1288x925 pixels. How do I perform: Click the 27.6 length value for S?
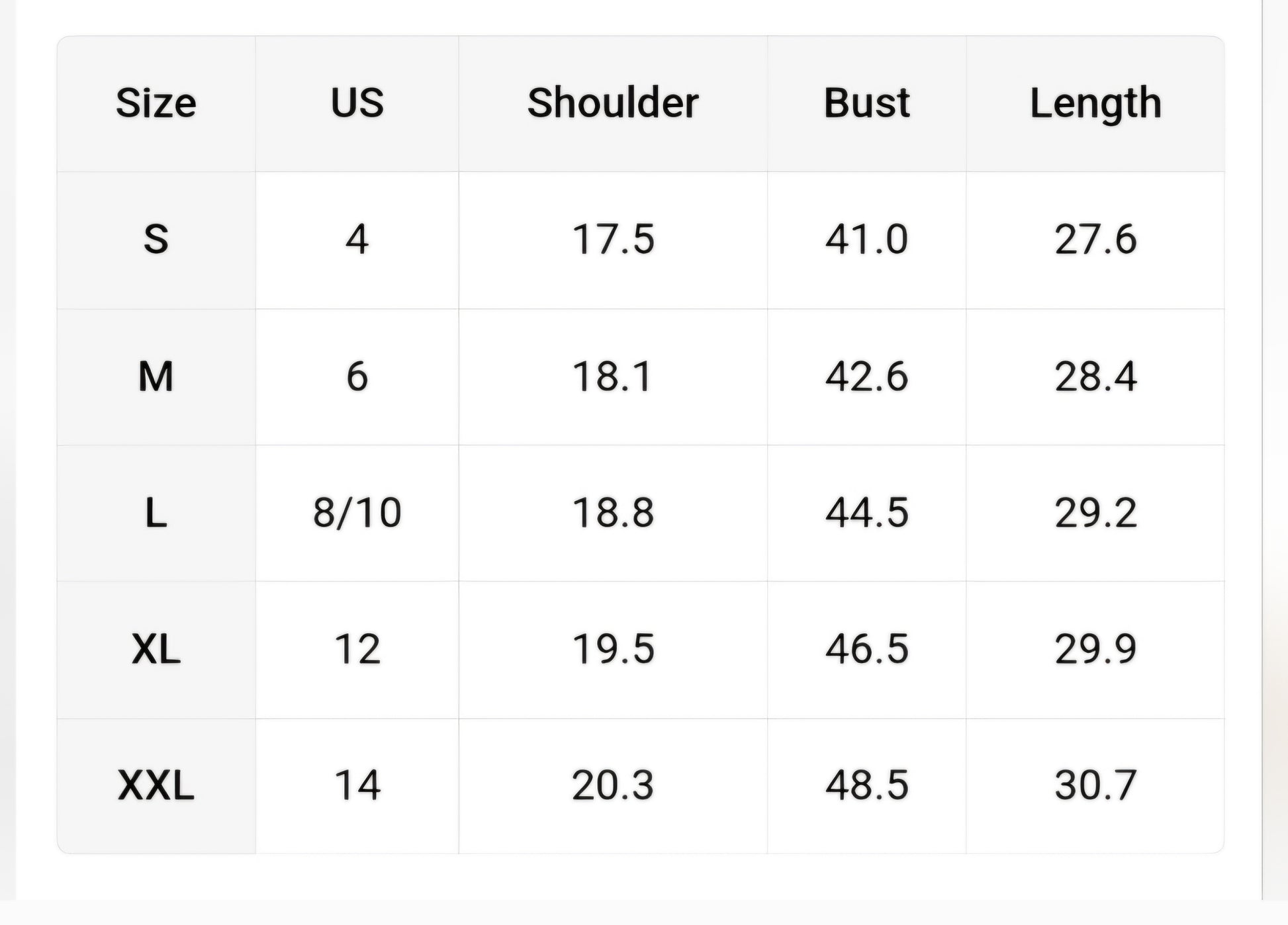(x=1095, y=240)
